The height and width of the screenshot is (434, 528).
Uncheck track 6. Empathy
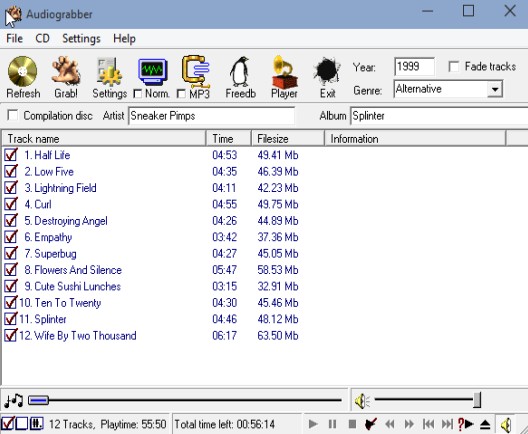[11, 237]
